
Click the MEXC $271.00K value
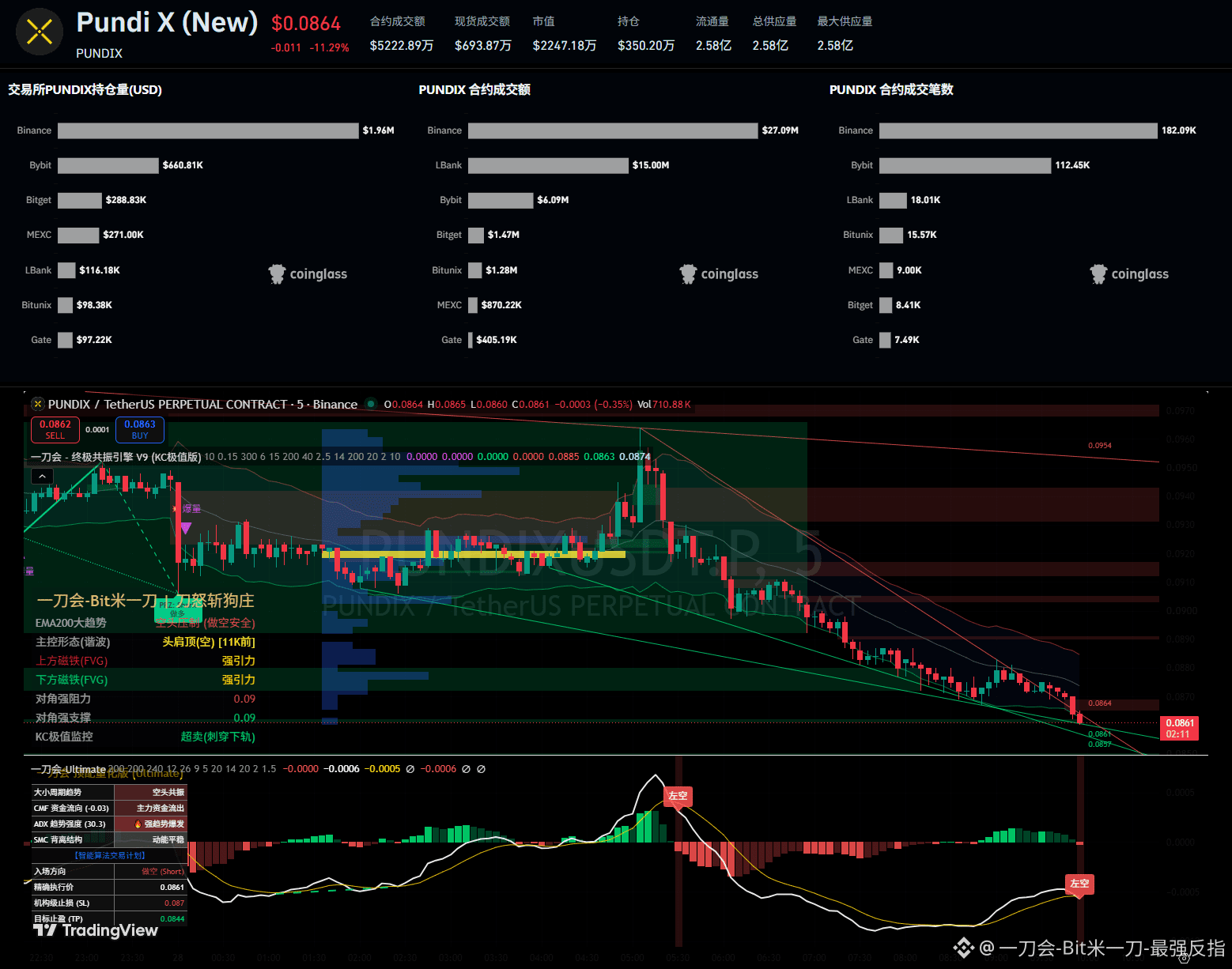123,235
